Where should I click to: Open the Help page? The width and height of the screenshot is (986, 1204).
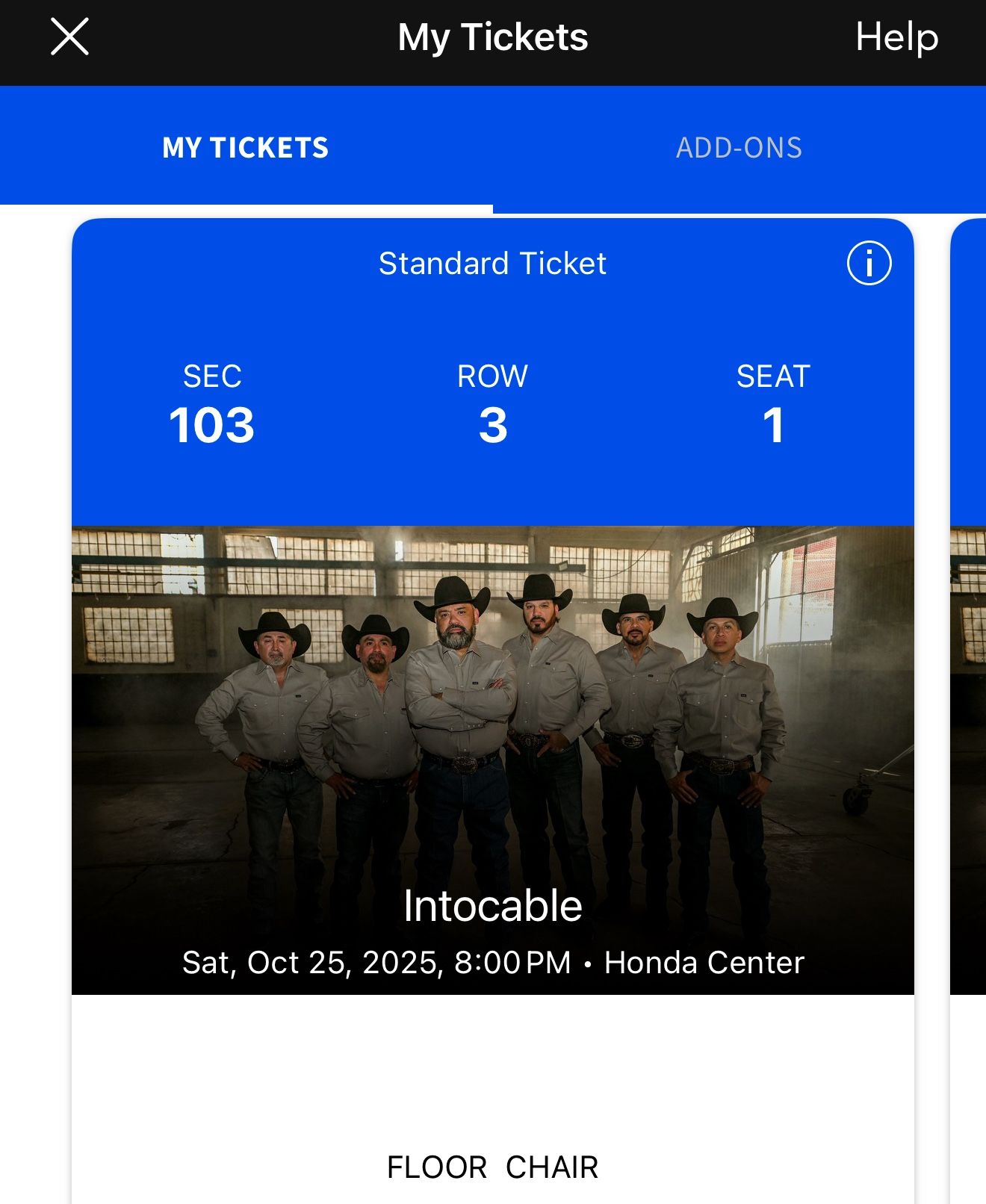pos(896,37)
